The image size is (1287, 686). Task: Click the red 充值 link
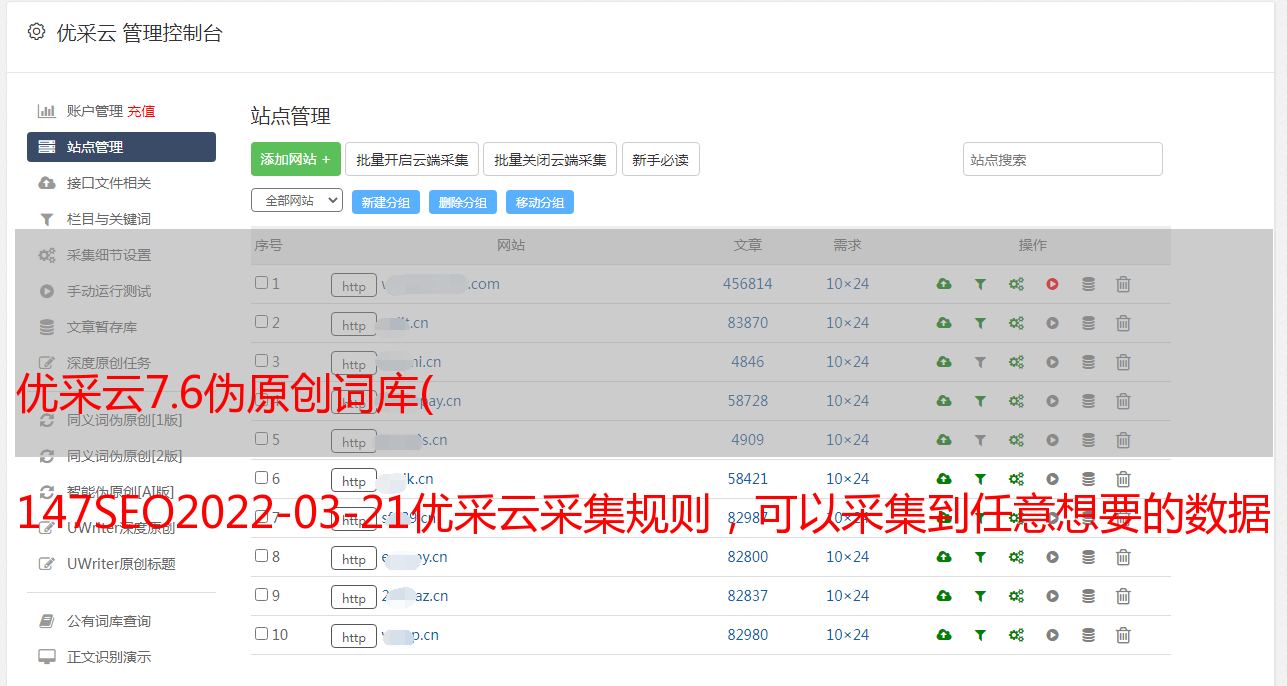point(141,111)
